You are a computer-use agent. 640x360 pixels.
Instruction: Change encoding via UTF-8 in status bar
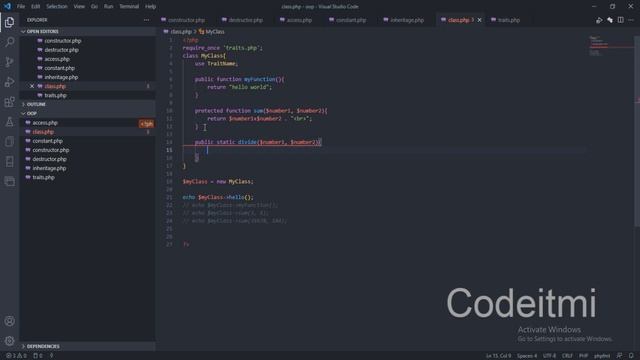[549, 356]
